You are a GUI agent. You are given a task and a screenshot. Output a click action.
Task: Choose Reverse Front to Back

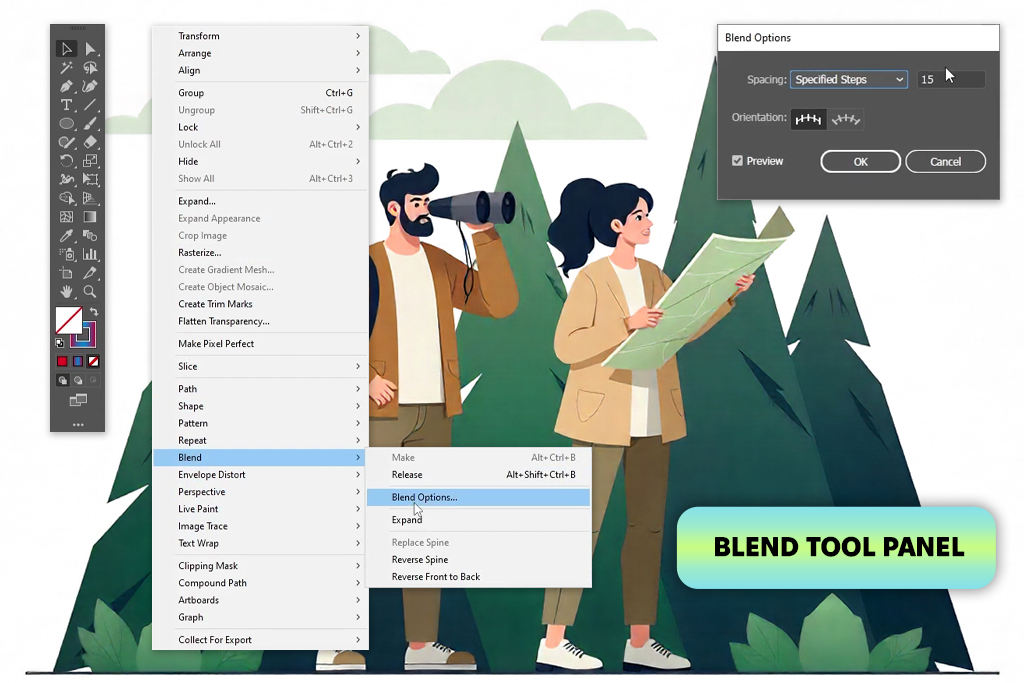(478, 577)
